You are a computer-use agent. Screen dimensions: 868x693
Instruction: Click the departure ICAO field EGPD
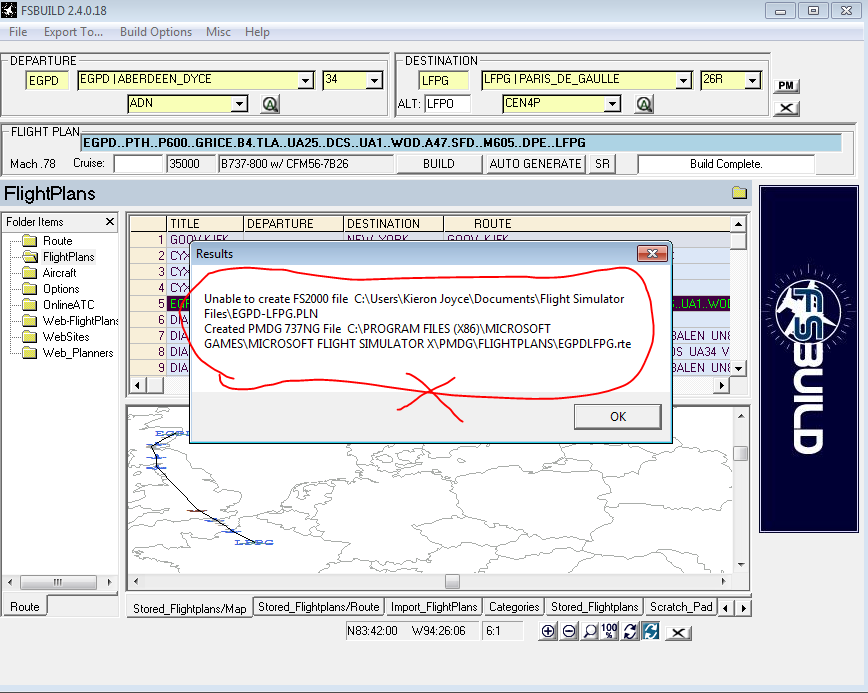click(x=47, y=81)
